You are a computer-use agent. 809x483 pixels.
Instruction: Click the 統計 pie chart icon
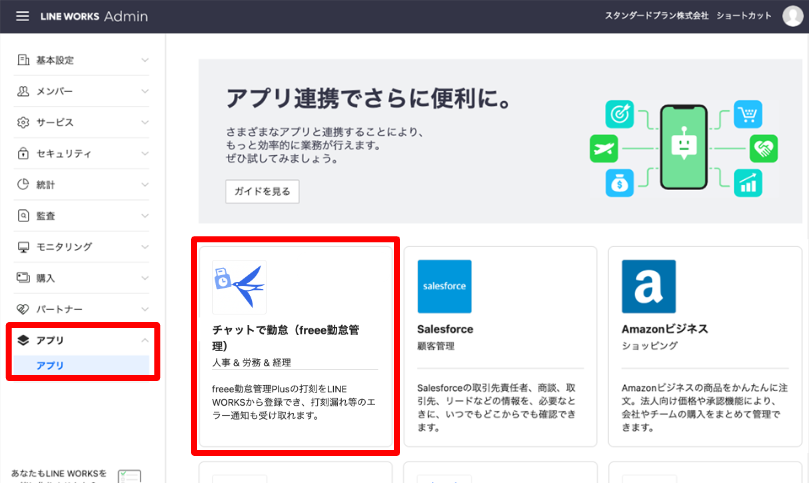point(23,184)
